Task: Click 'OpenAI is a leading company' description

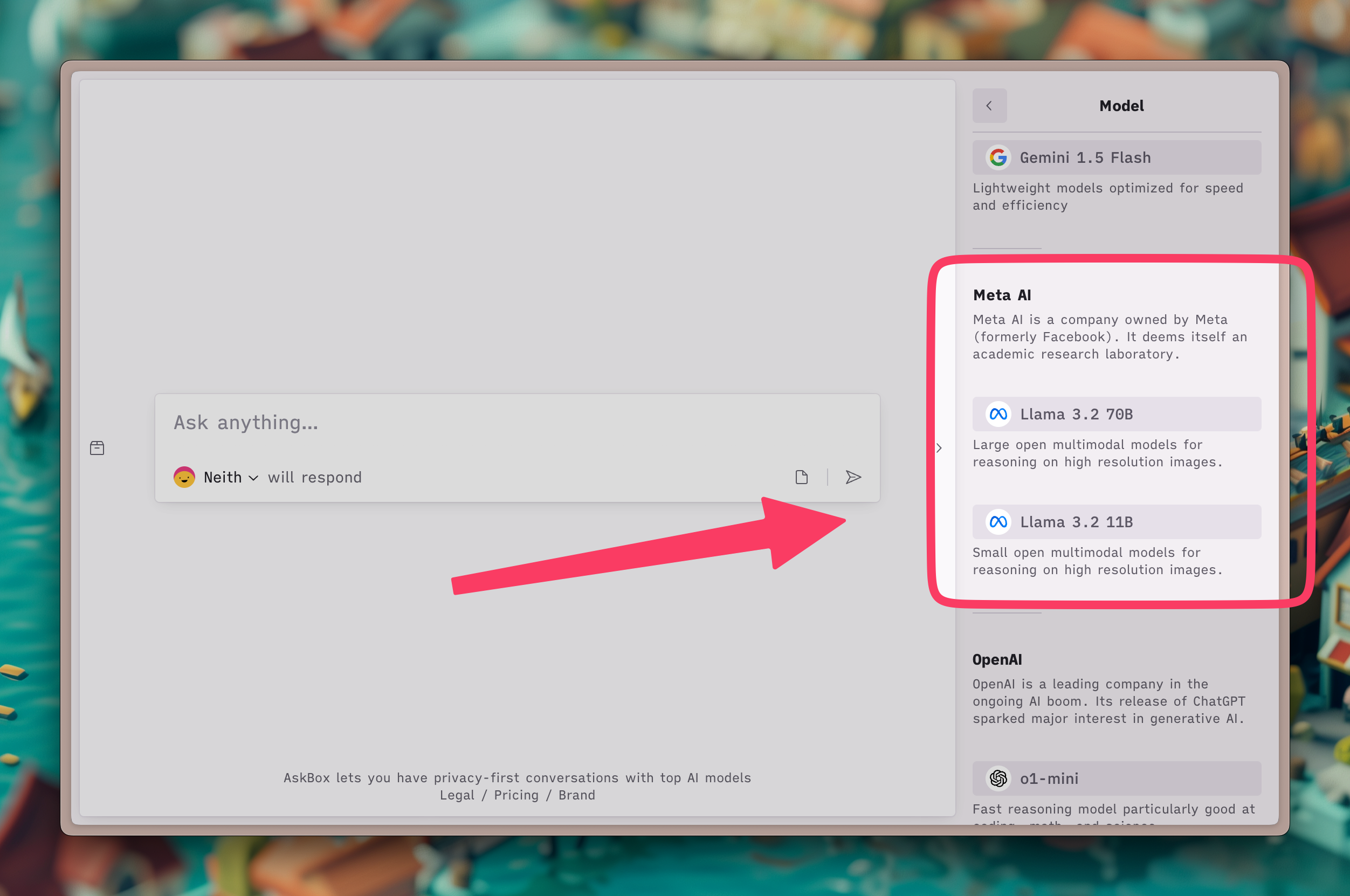Action: tap(1109, 701)
